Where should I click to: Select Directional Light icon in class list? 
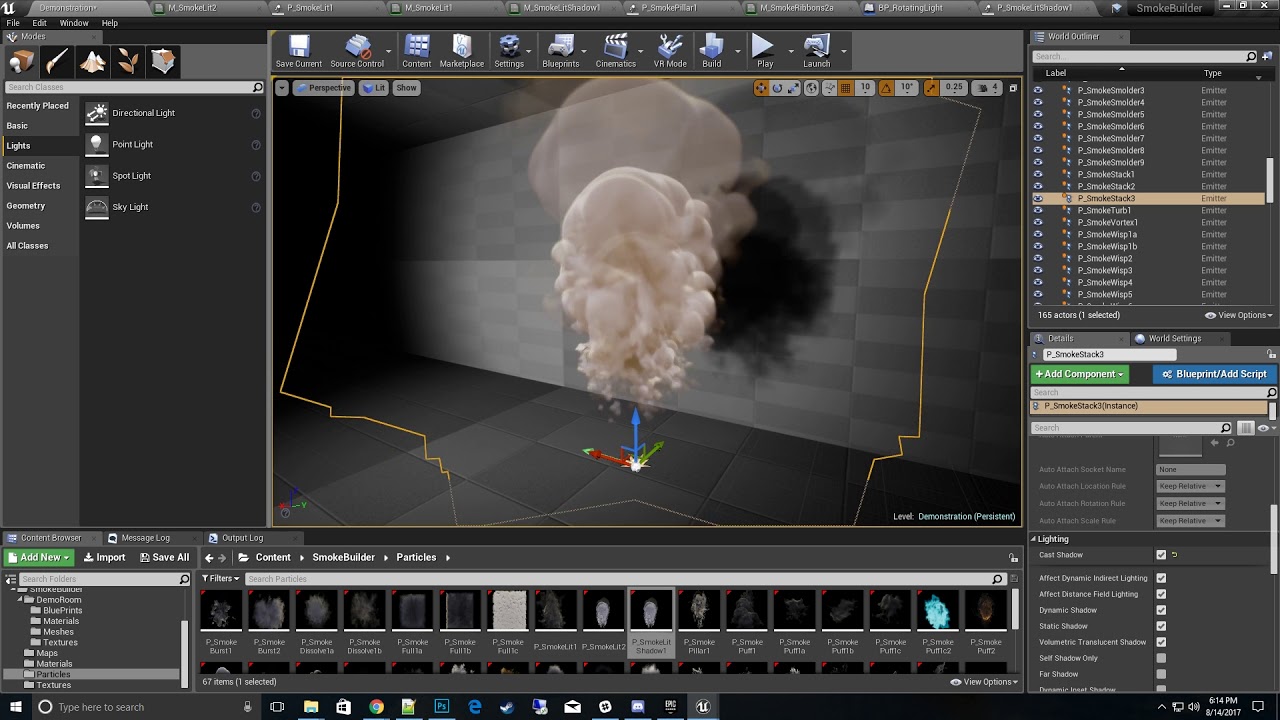point(96,113)
